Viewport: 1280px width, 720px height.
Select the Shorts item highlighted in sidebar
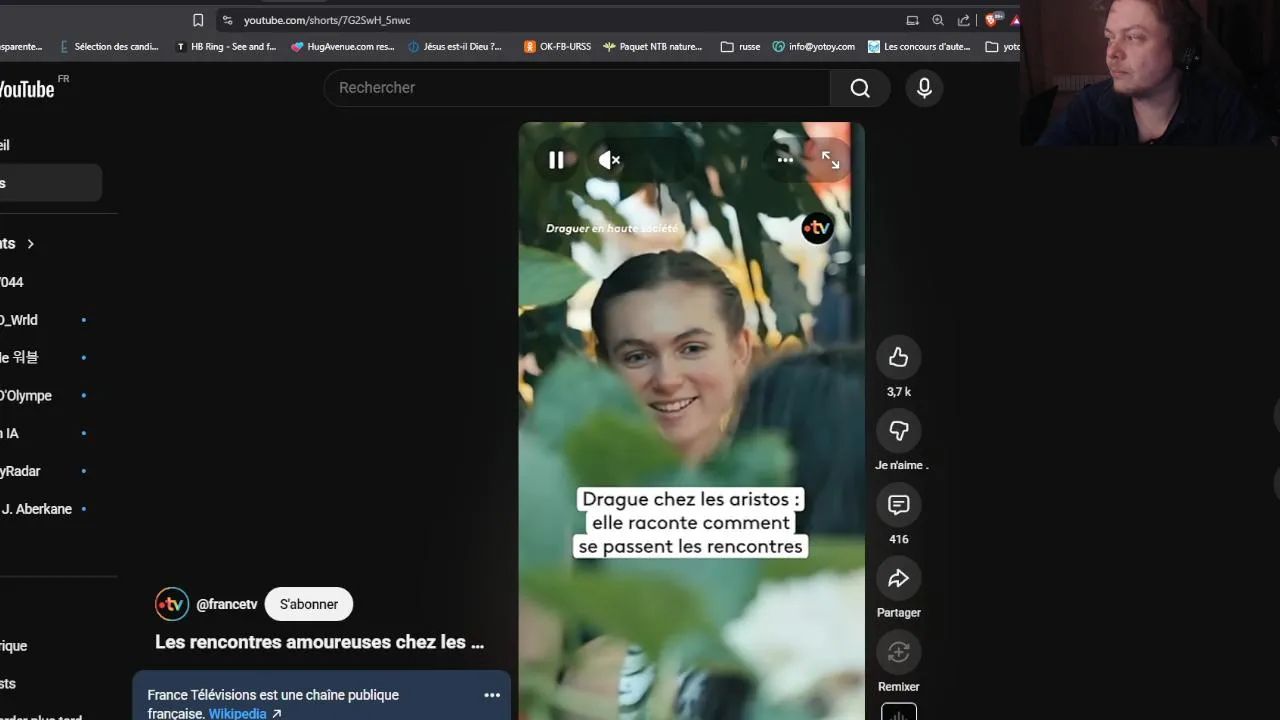click(x=50, y=183)
